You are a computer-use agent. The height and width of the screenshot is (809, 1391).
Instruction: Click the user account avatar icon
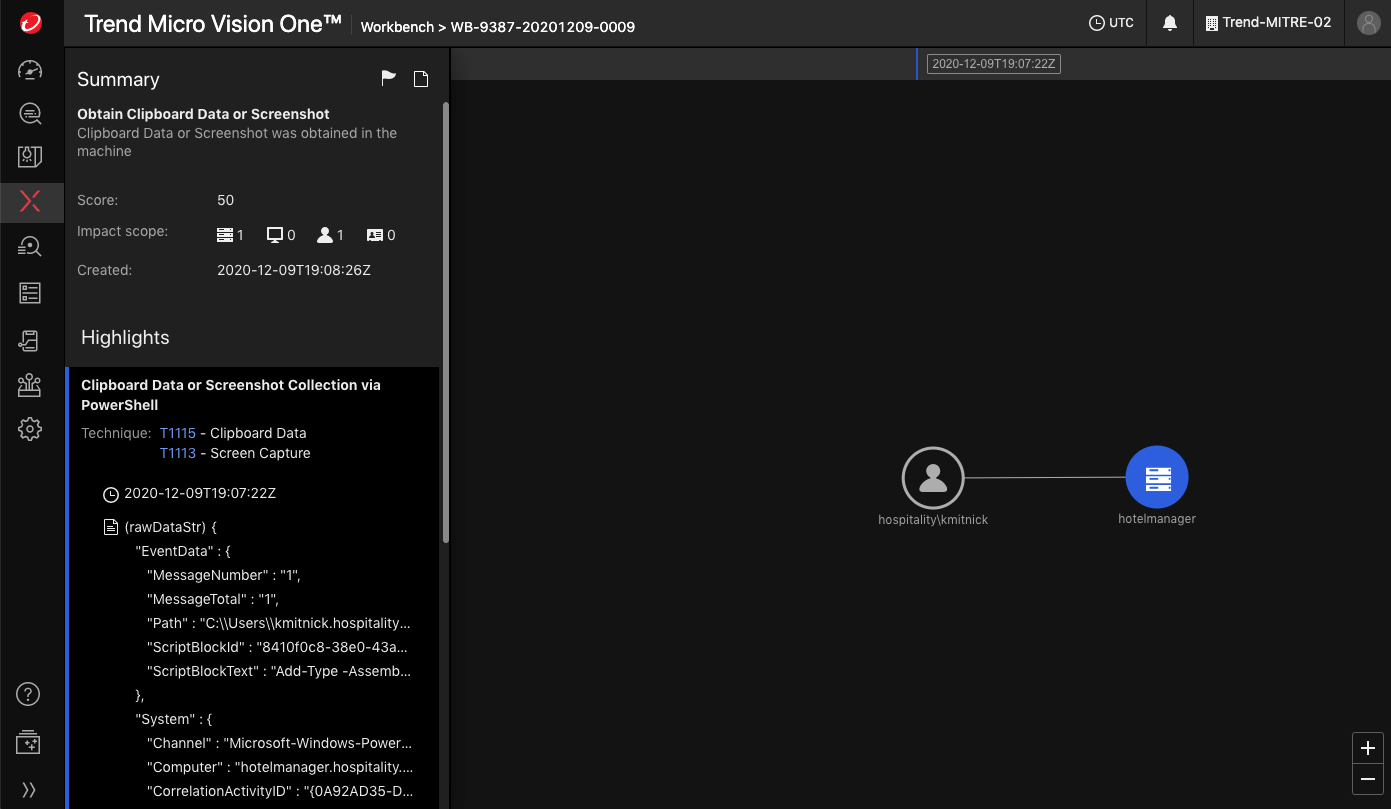1368,23
